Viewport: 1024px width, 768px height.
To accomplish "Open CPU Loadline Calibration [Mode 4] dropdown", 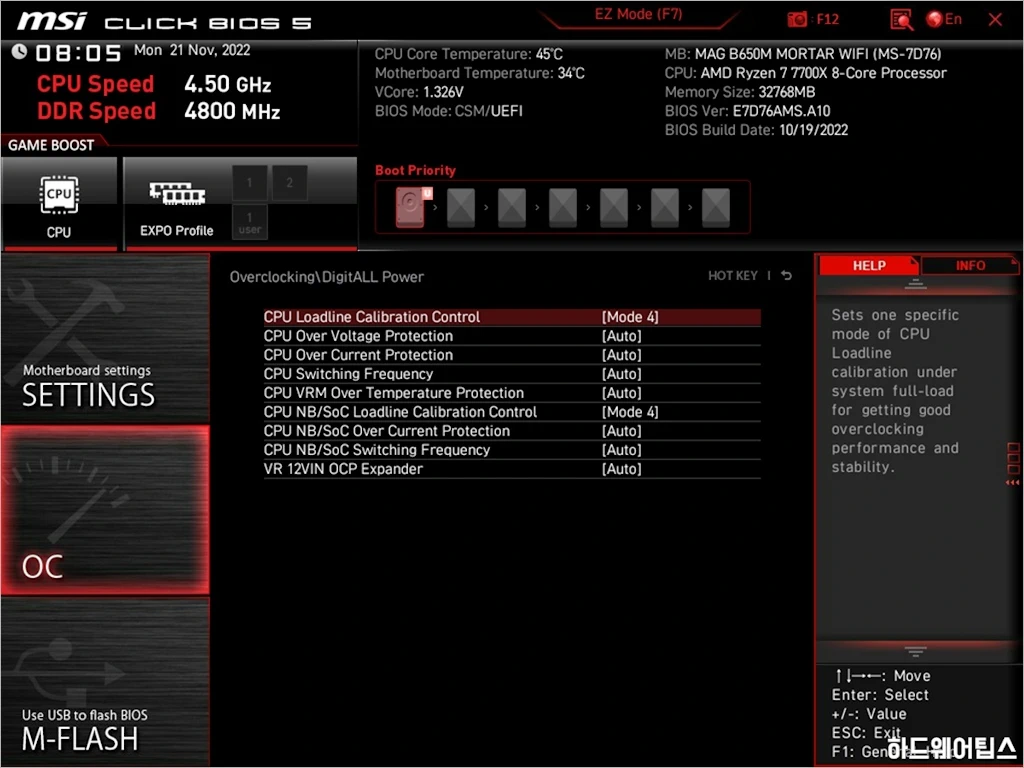I will (630, 317).
